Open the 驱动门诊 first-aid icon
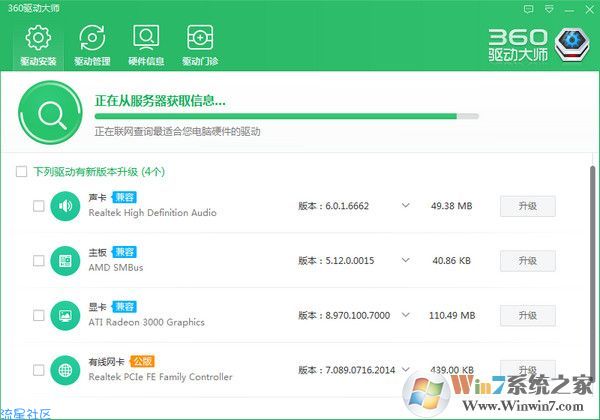Viewport: 600px width, 420px height. click(x=200, y=37)
